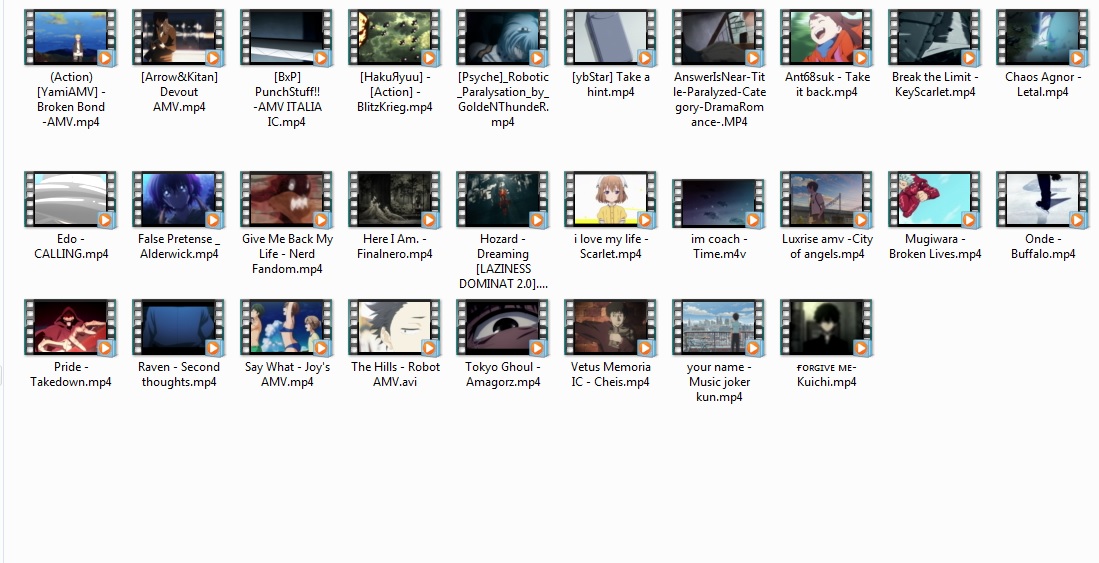Select the Luxrise amv -City of angels.mp4 icon

point(826,200)
